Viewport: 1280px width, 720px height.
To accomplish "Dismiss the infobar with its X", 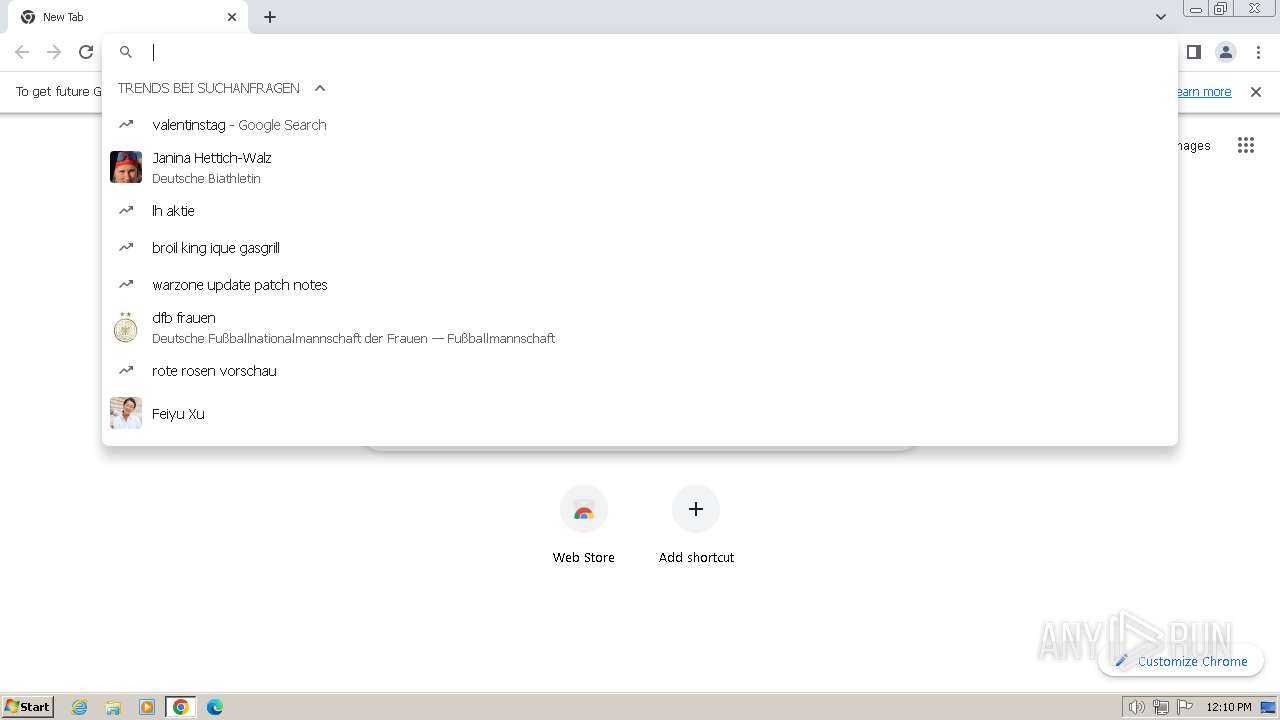I will (1256, 92).
